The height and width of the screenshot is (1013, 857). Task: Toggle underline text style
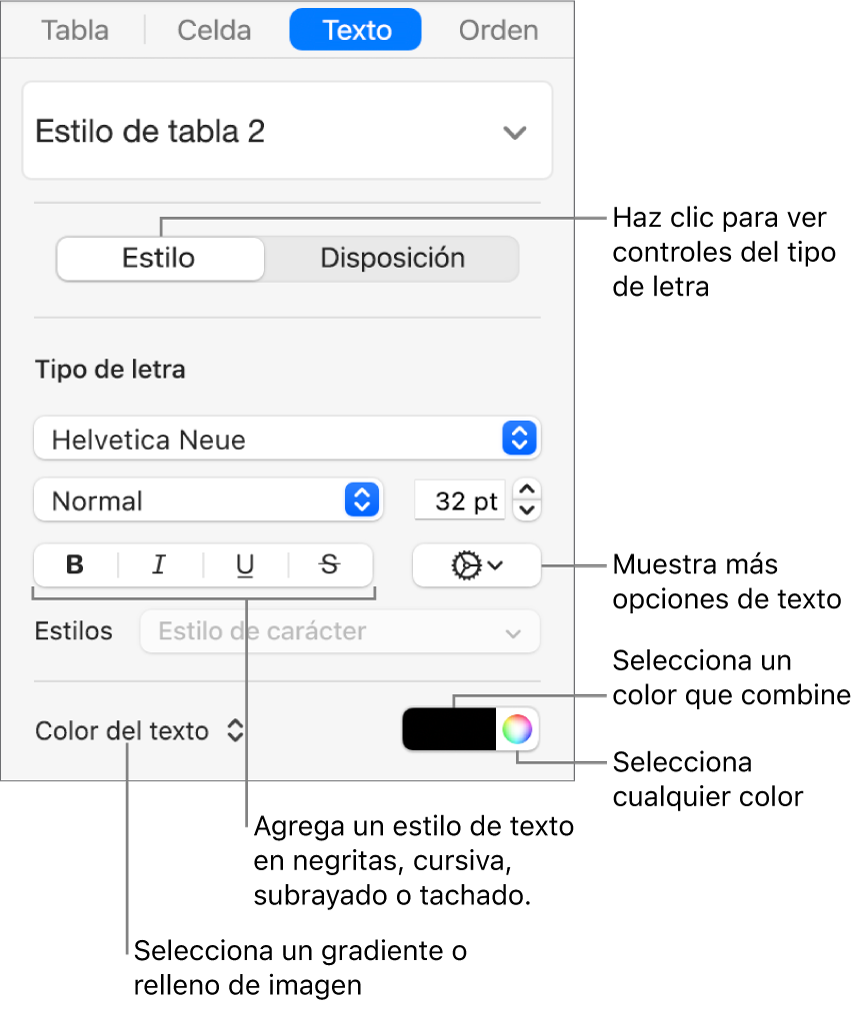pyautogui.click(x=245, y=565)
